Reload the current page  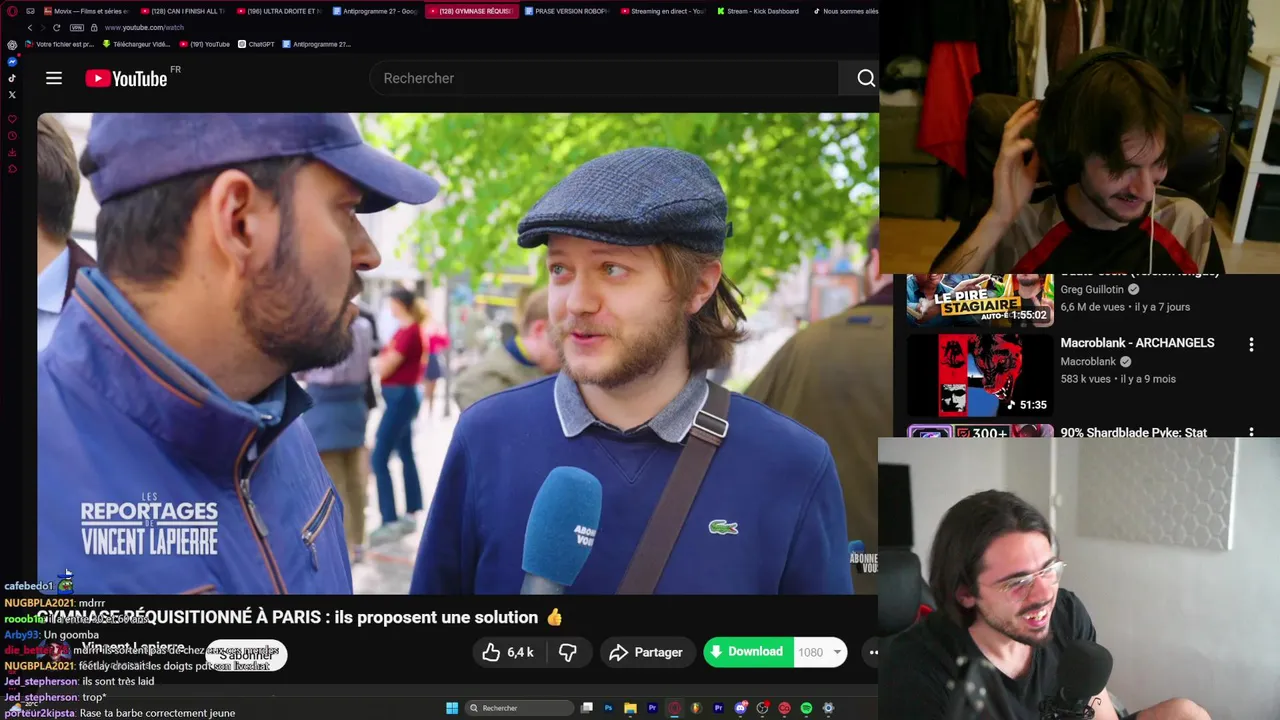pyautogui.click(x=57, y=28)
